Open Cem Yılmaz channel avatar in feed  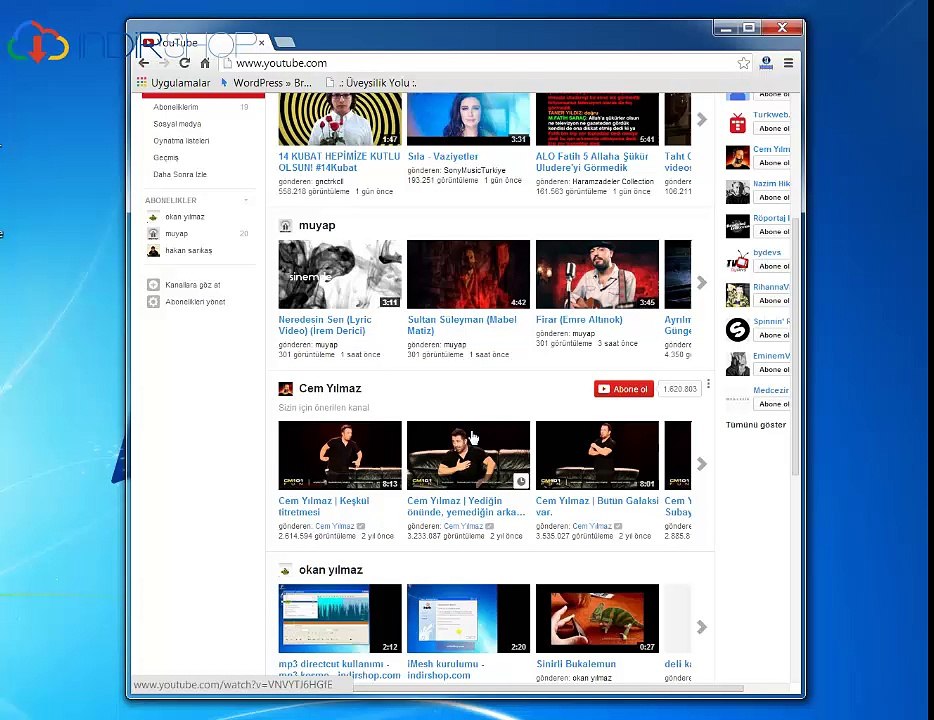pos(285,389)
